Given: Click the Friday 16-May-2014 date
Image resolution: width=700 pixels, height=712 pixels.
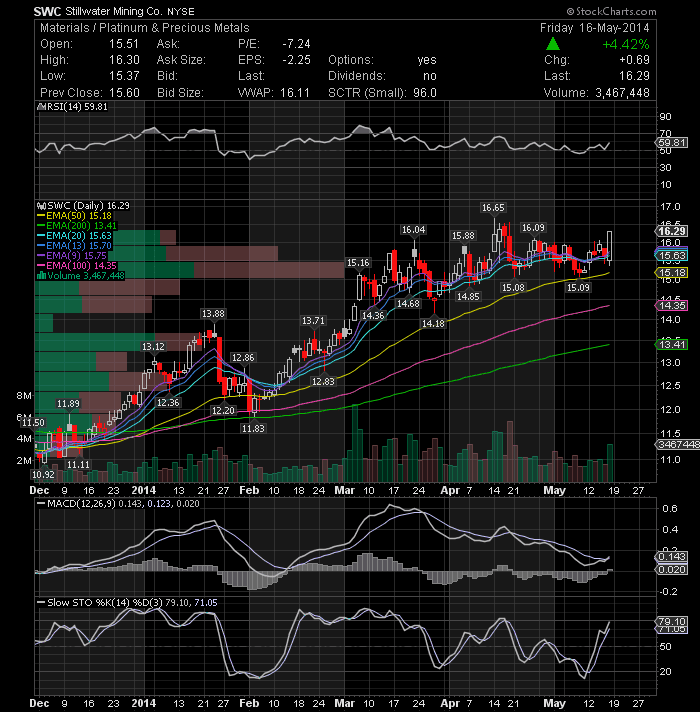Looking at the screenshot, I should pos(595,28).
